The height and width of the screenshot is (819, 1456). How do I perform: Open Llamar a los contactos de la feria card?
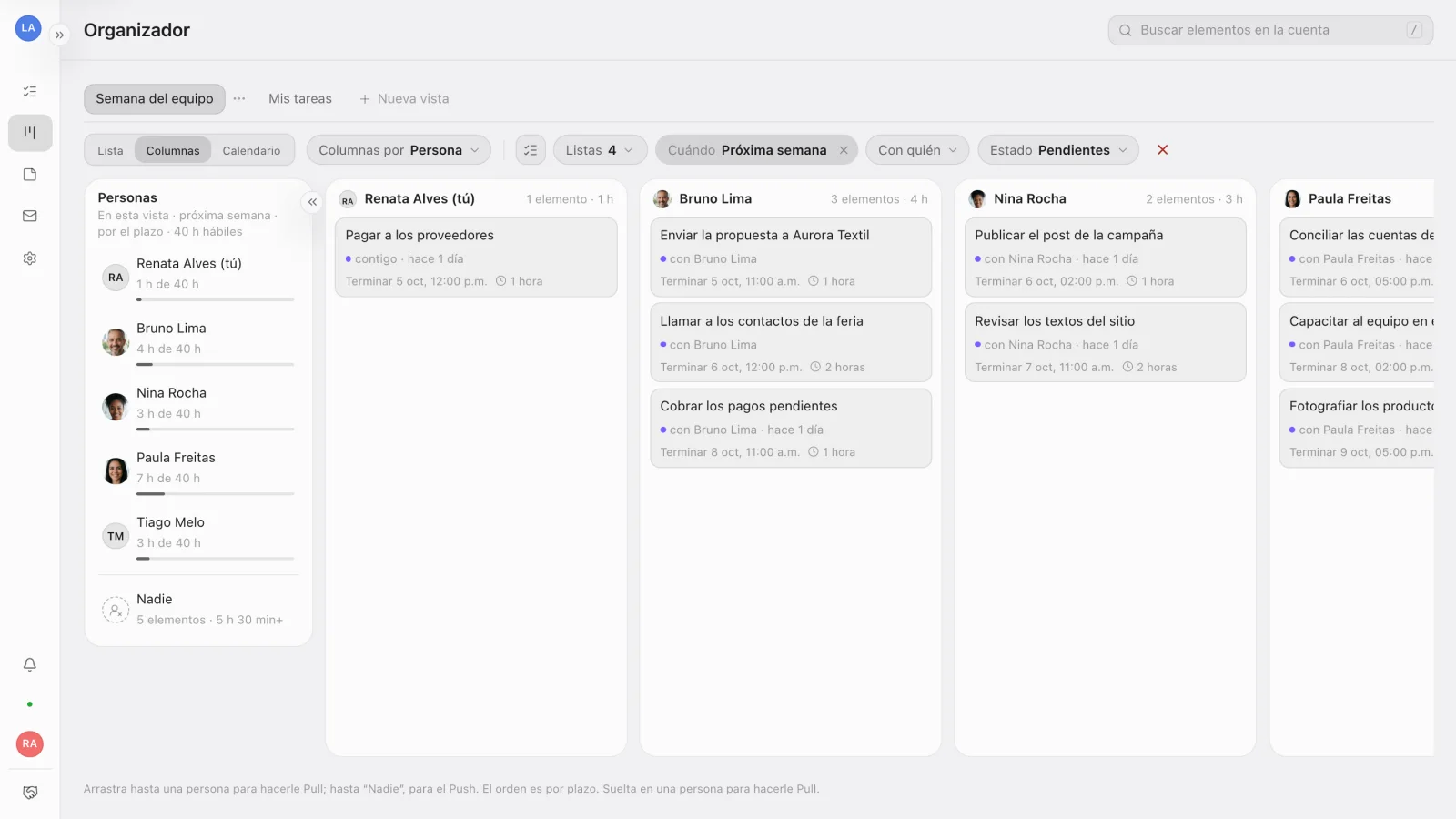[x=791, y=342]
